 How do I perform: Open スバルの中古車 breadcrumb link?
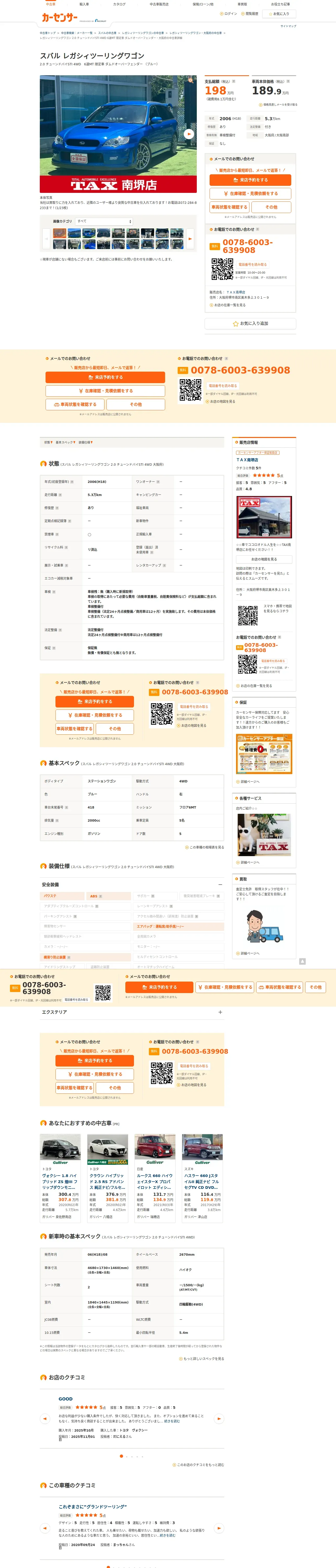pos(107,33)
